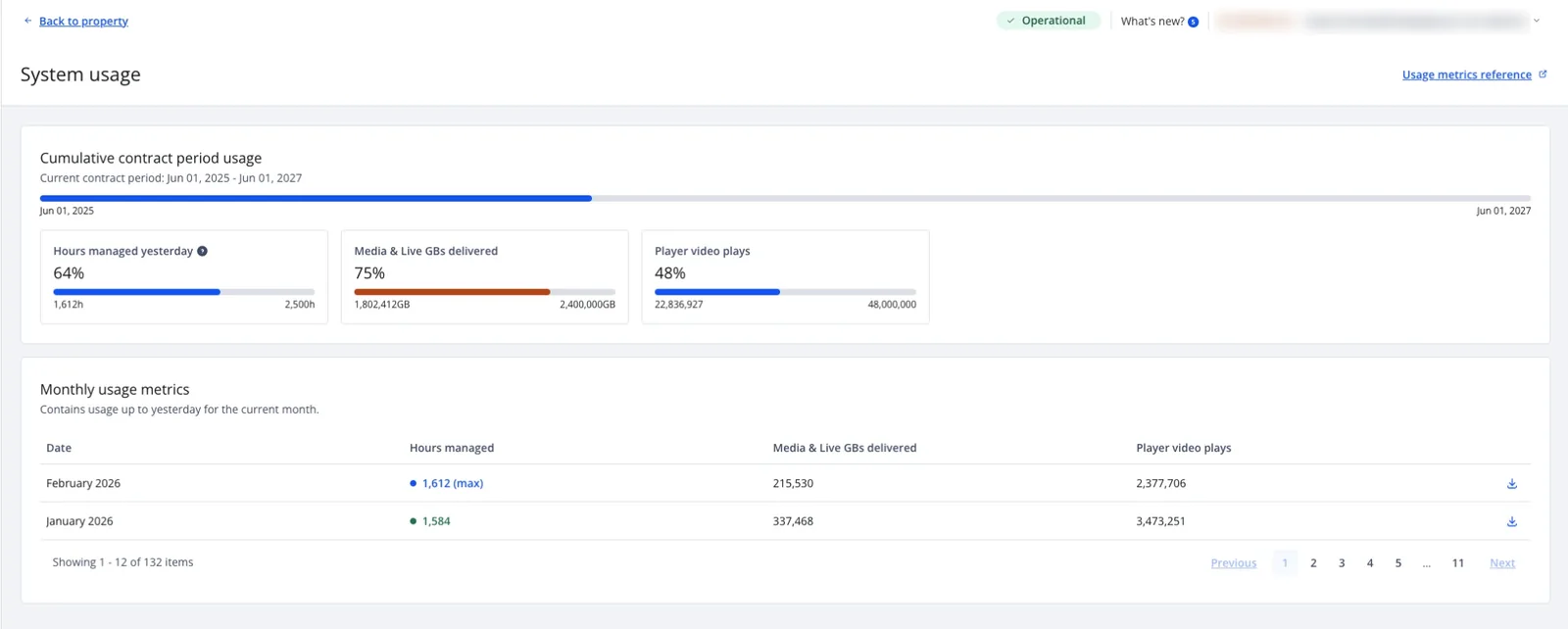Click the Media & Live GBs 75% progress bar

(x=485, y=292)
